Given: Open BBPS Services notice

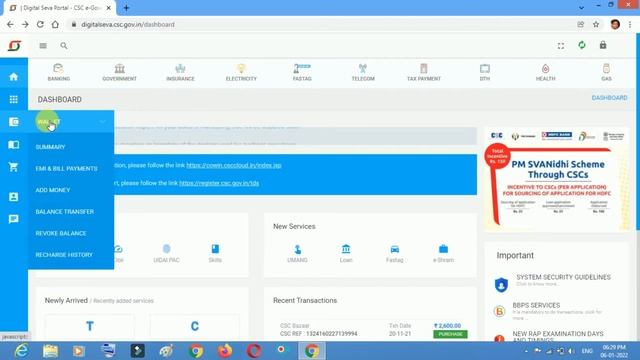Looking at the screenshot, I should pyautogui.click(x=536, y=305).
